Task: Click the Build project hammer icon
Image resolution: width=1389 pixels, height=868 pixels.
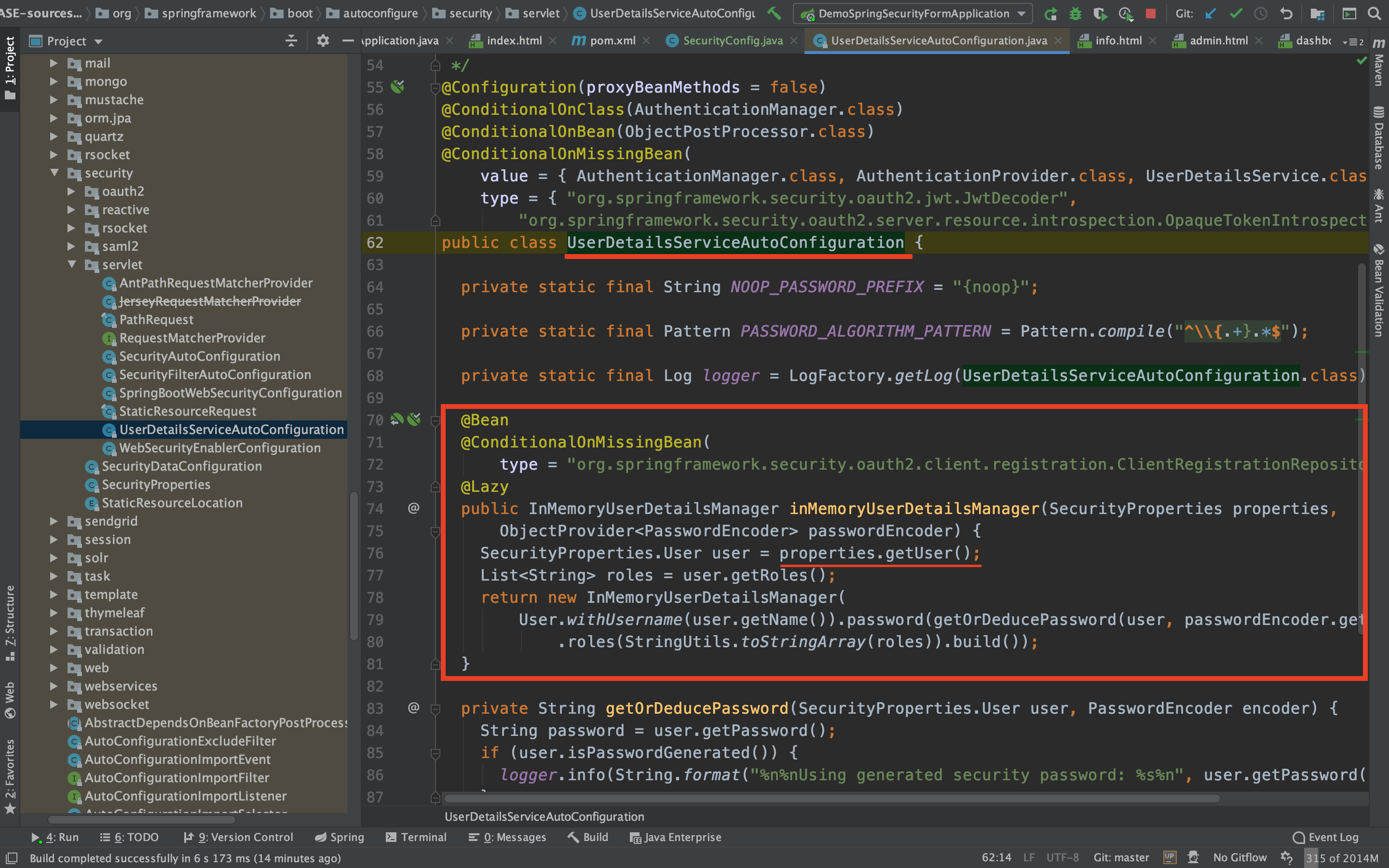Action: [x=774, y=13]
